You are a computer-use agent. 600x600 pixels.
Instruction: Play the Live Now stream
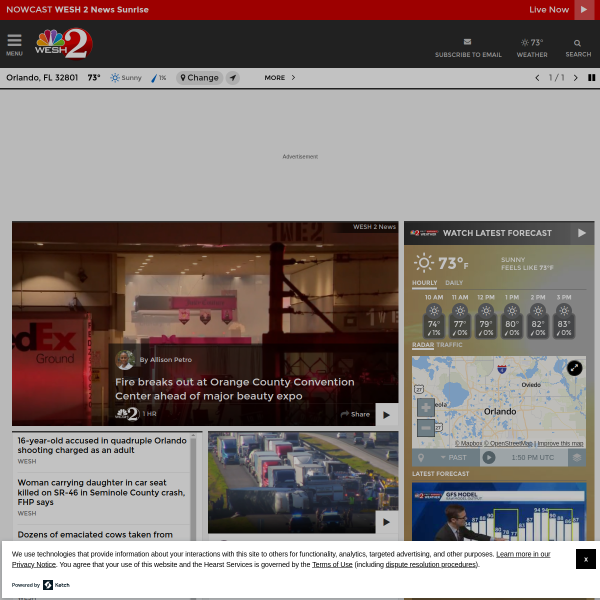click(x=586, y=9)
